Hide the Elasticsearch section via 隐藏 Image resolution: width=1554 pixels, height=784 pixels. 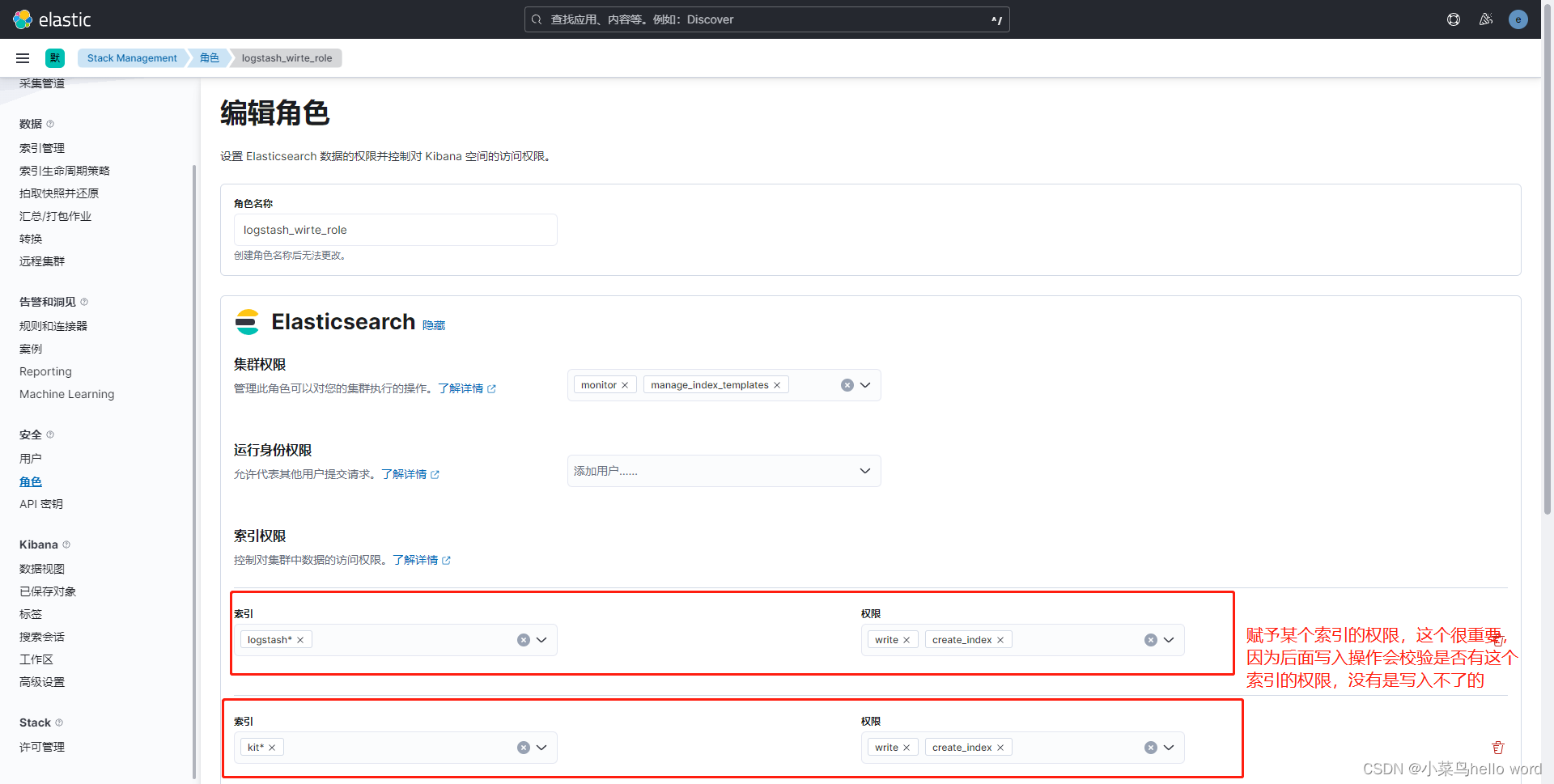[x=434, y=325]
